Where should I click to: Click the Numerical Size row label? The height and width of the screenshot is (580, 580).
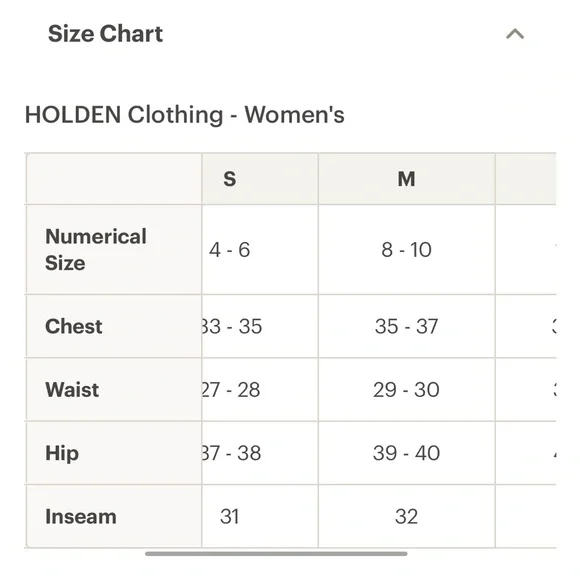click(96, 250)
